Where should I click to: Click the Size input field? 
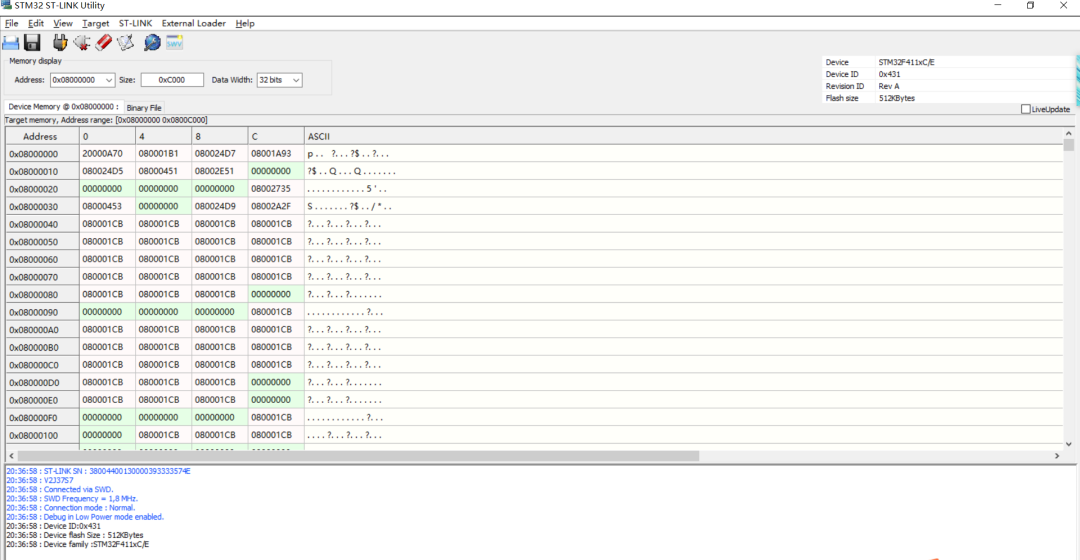click(x=172, y=80)
